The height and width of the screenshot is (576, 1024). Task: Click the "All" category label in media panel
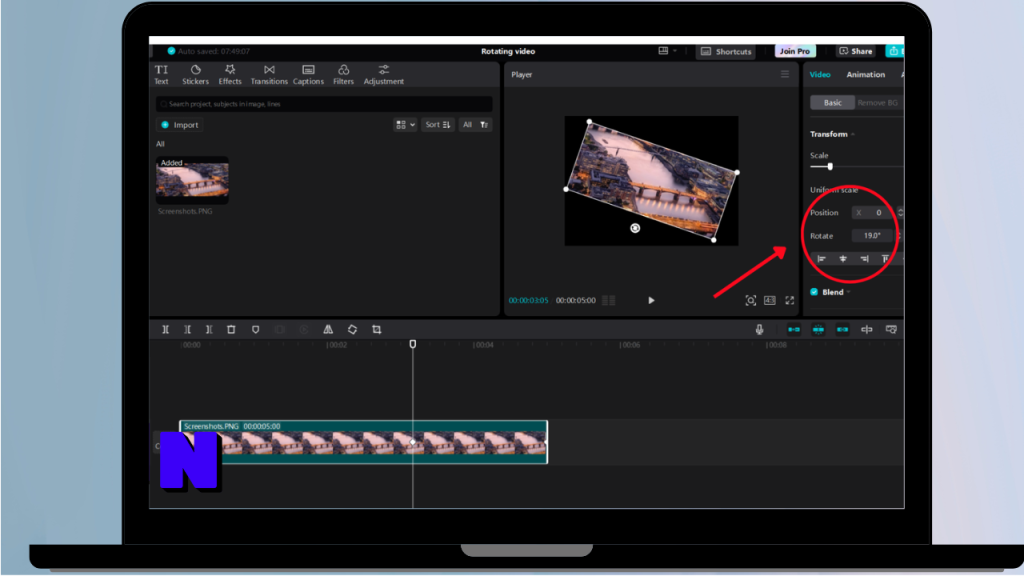(160, 144)
